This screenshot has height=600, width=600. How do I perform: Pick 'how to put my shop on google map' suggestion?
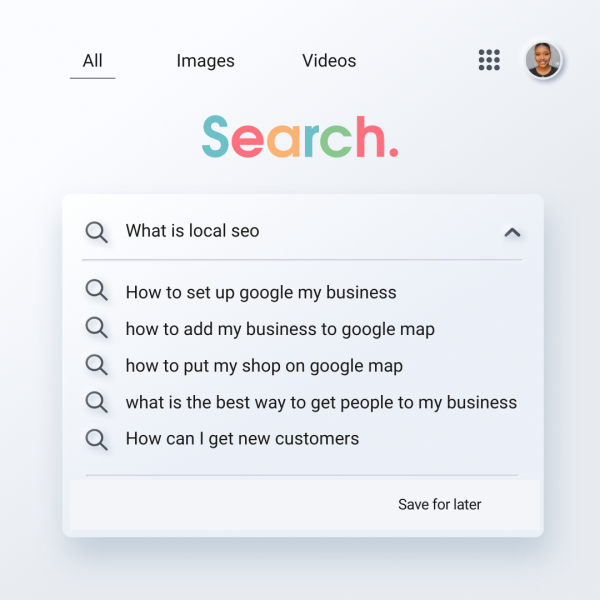[x=264, y=366]
